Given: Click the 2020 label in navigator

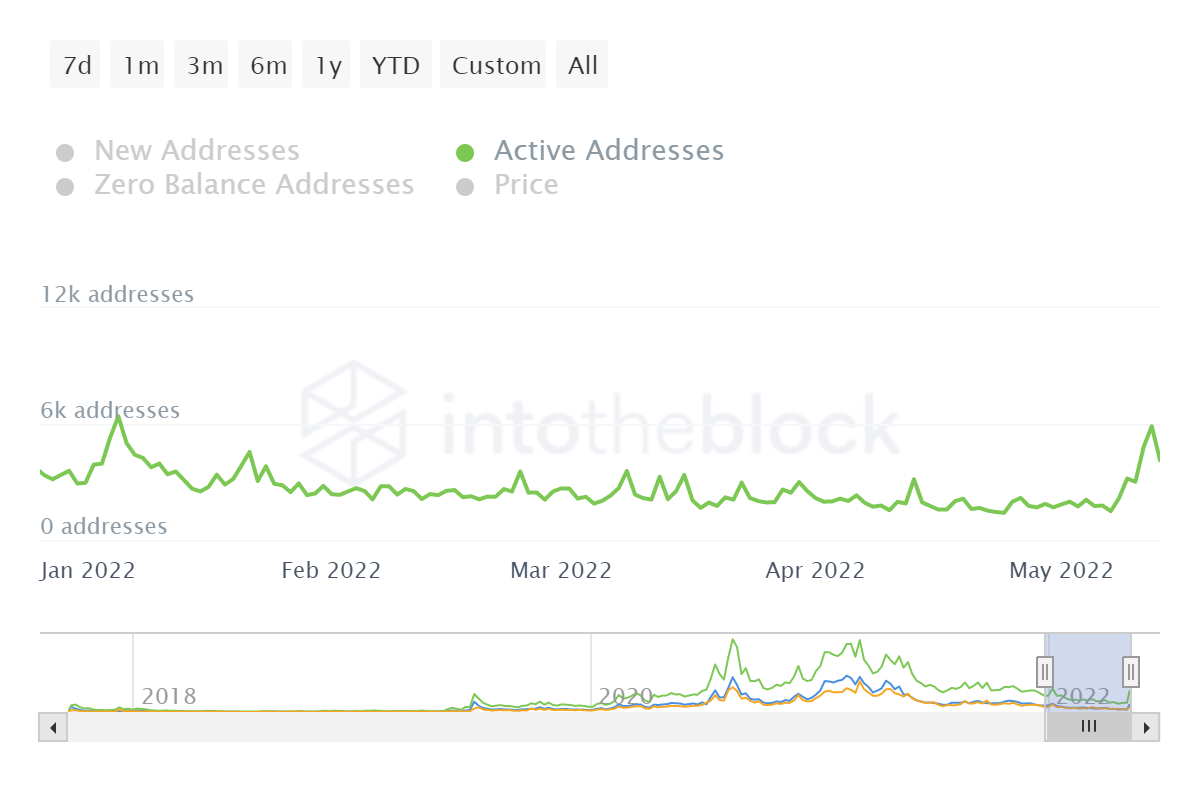Looking at the screenshot, I should [625, 696].
